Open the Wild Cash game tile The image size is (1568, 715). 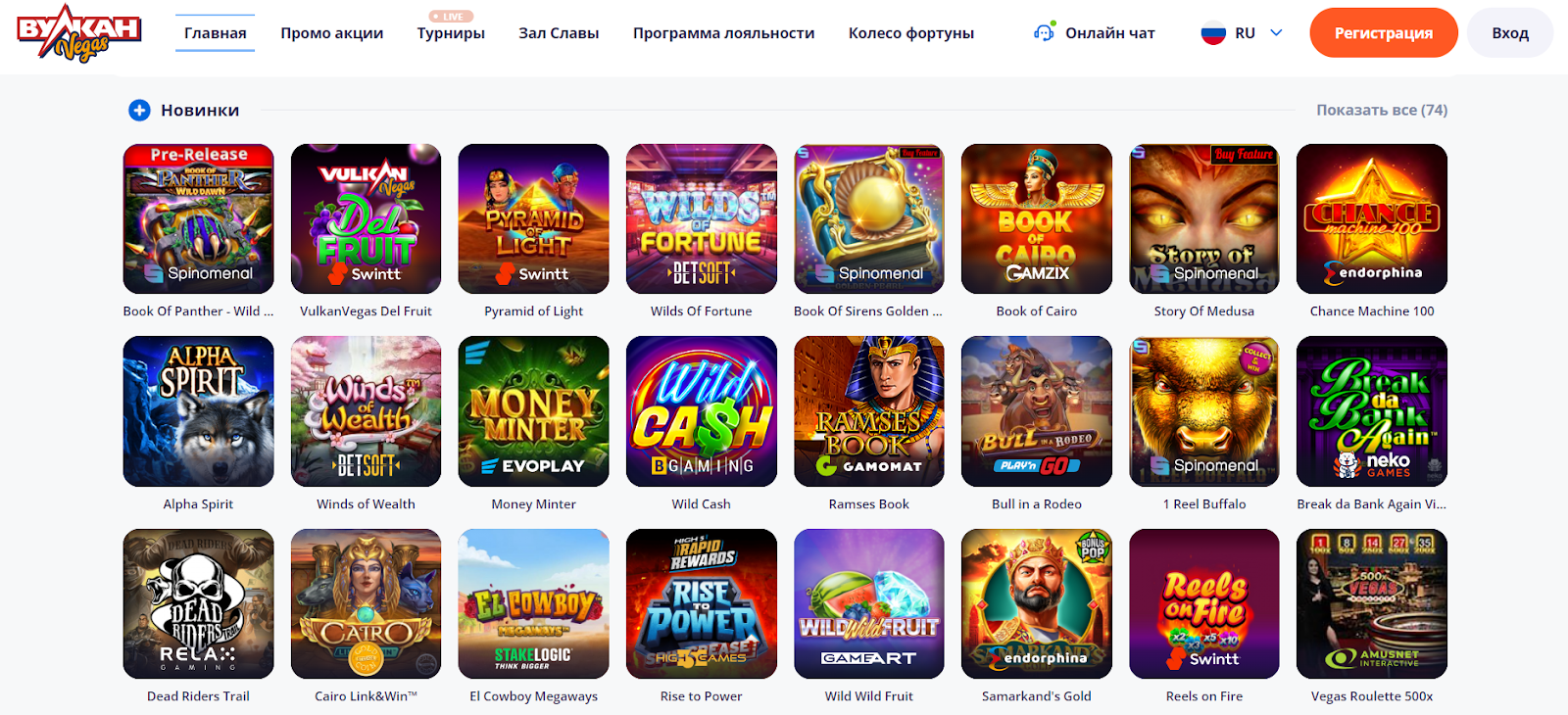pyautogui.click(x=702, y=411)
